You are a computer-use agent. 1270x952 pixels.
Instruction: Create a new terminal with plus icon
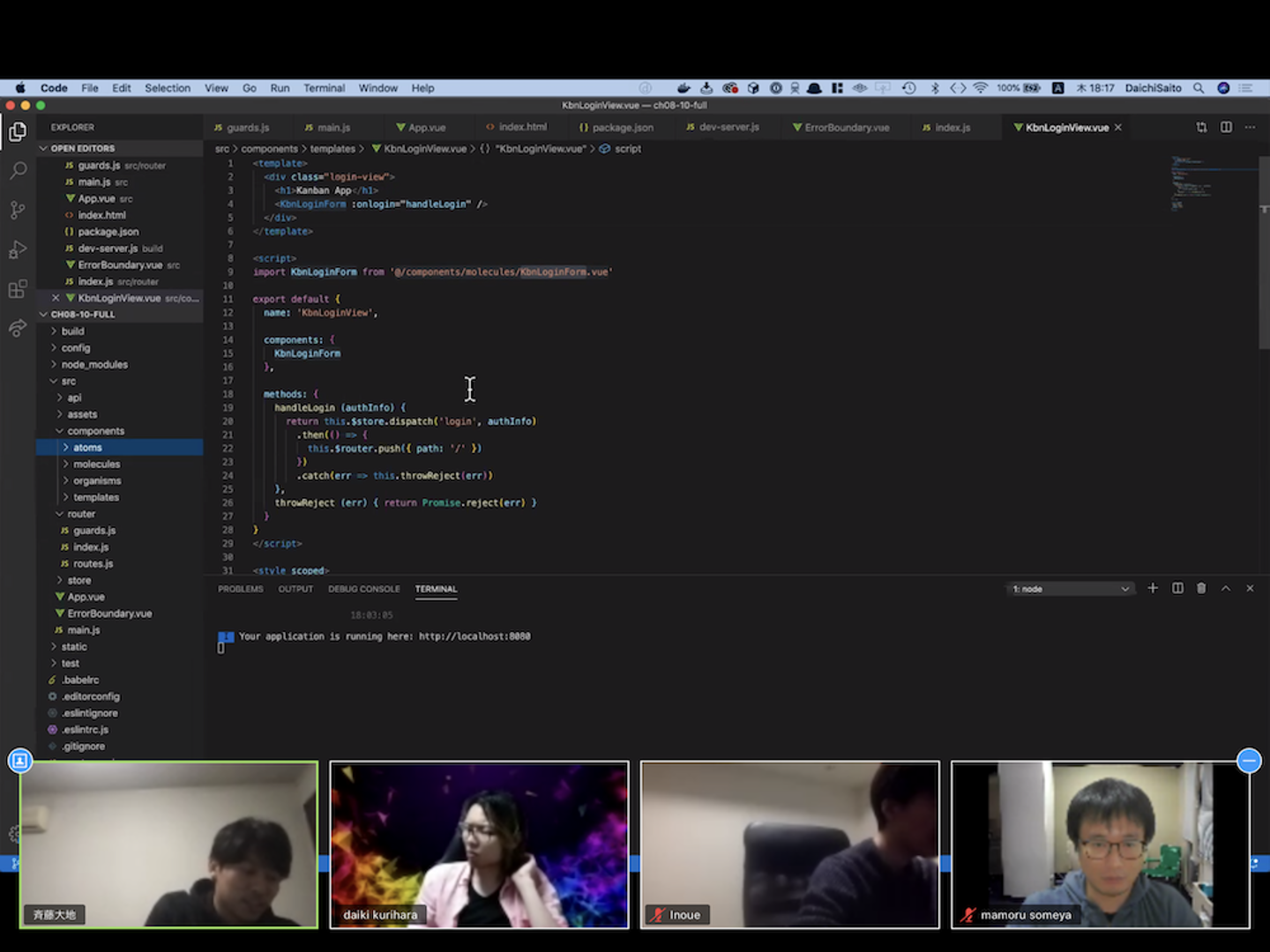pyautogui.click(x=1153, y=588)
